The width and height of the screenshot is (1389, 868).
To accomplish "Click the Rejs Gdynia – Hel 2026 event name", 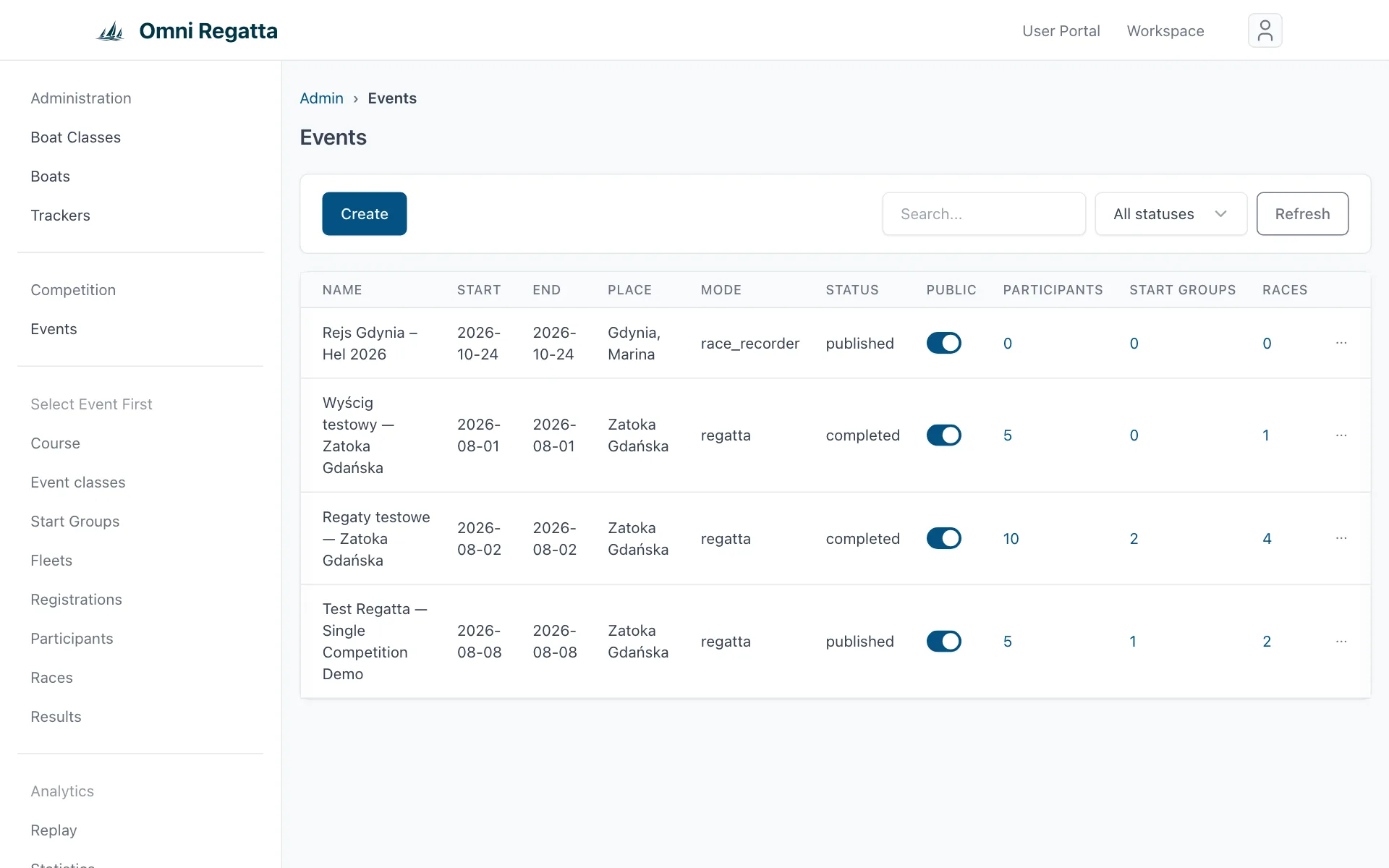I will 370,344.
